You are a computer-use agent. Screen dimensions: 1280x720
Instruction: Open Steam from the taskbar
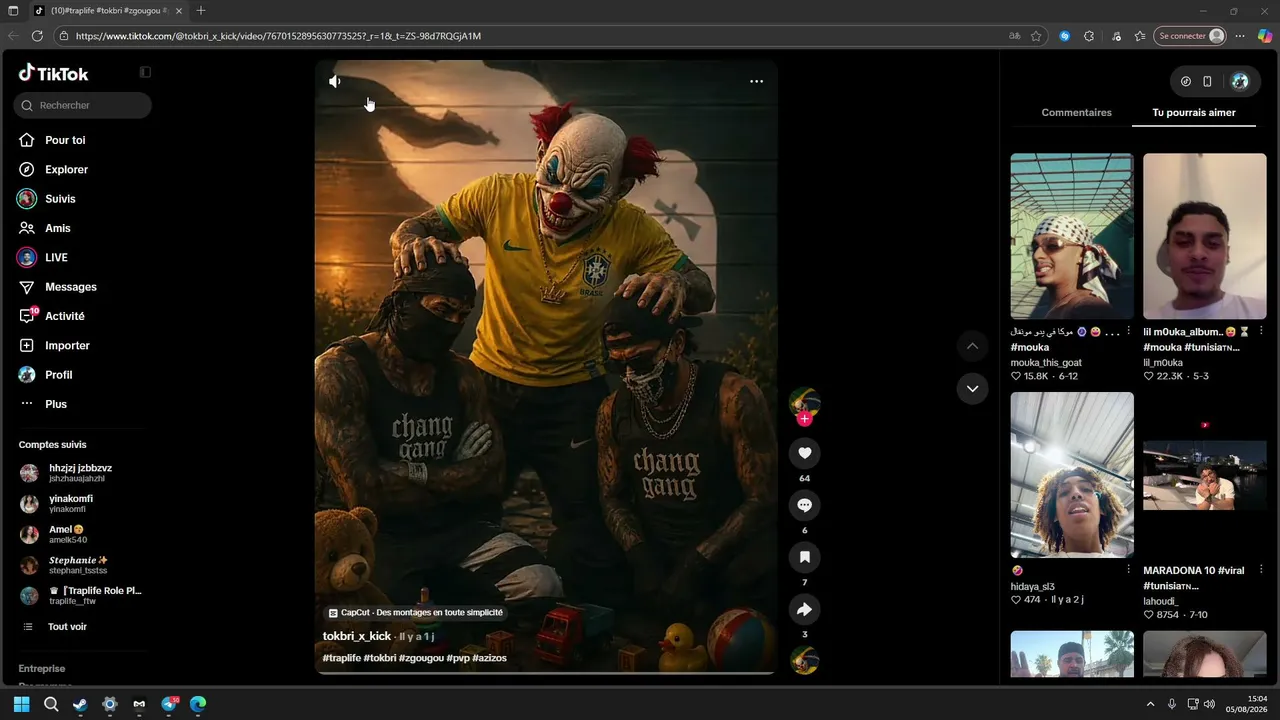80,704
